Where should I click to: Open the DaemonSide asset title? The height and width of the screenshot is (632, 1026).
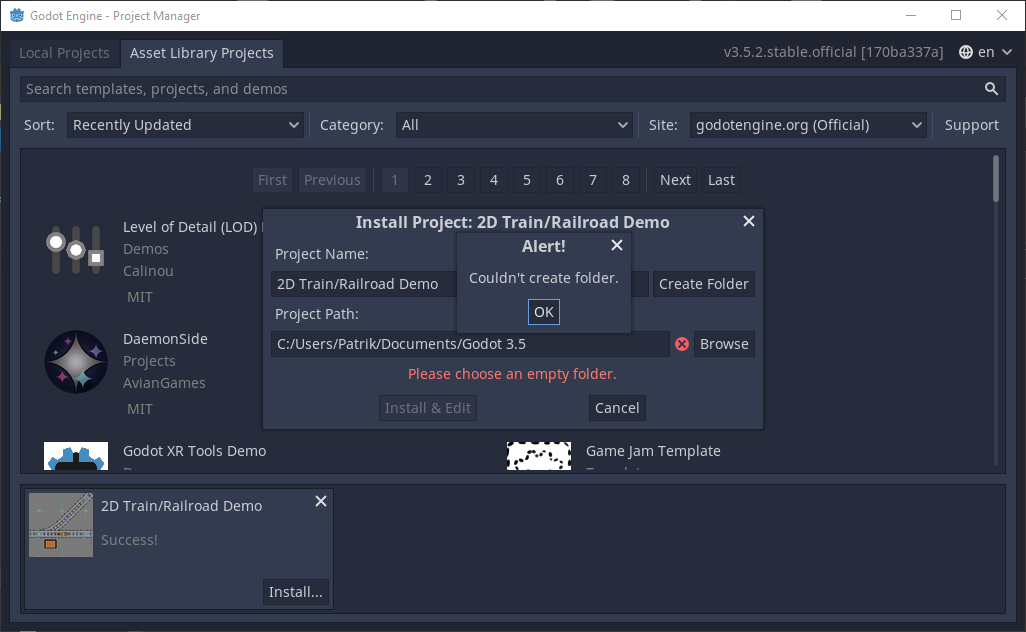click(166, 339)
